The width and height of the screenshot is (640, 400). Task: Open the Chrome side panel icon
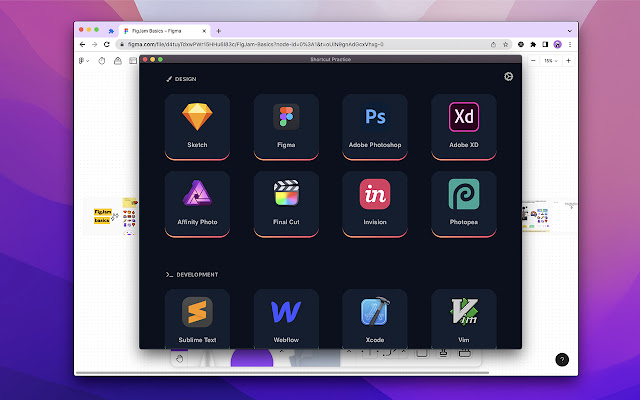coord(545,44)
